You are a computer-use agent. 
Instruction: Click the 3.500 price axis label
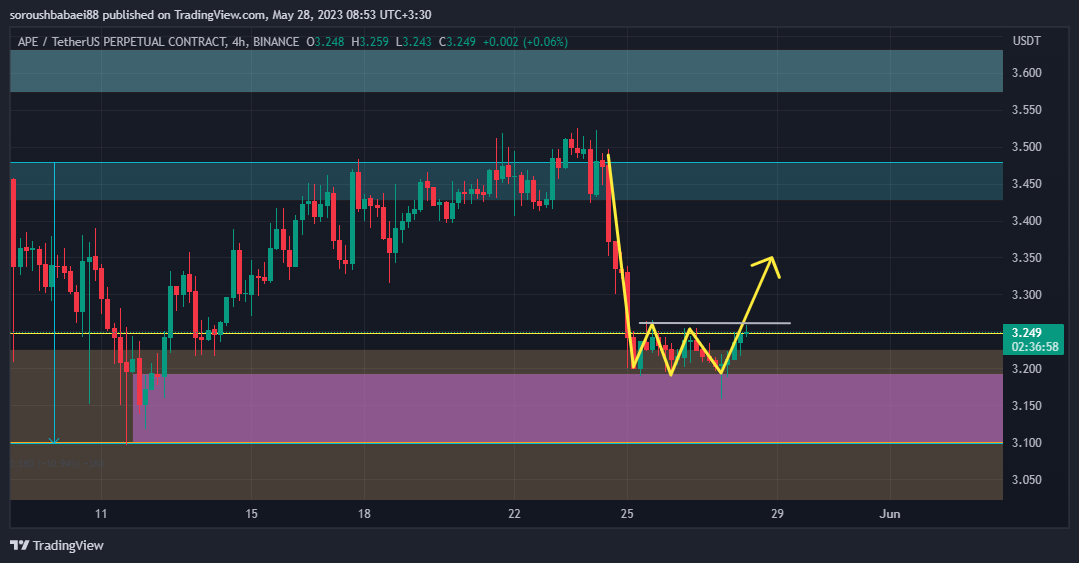tap(1027, 147)
